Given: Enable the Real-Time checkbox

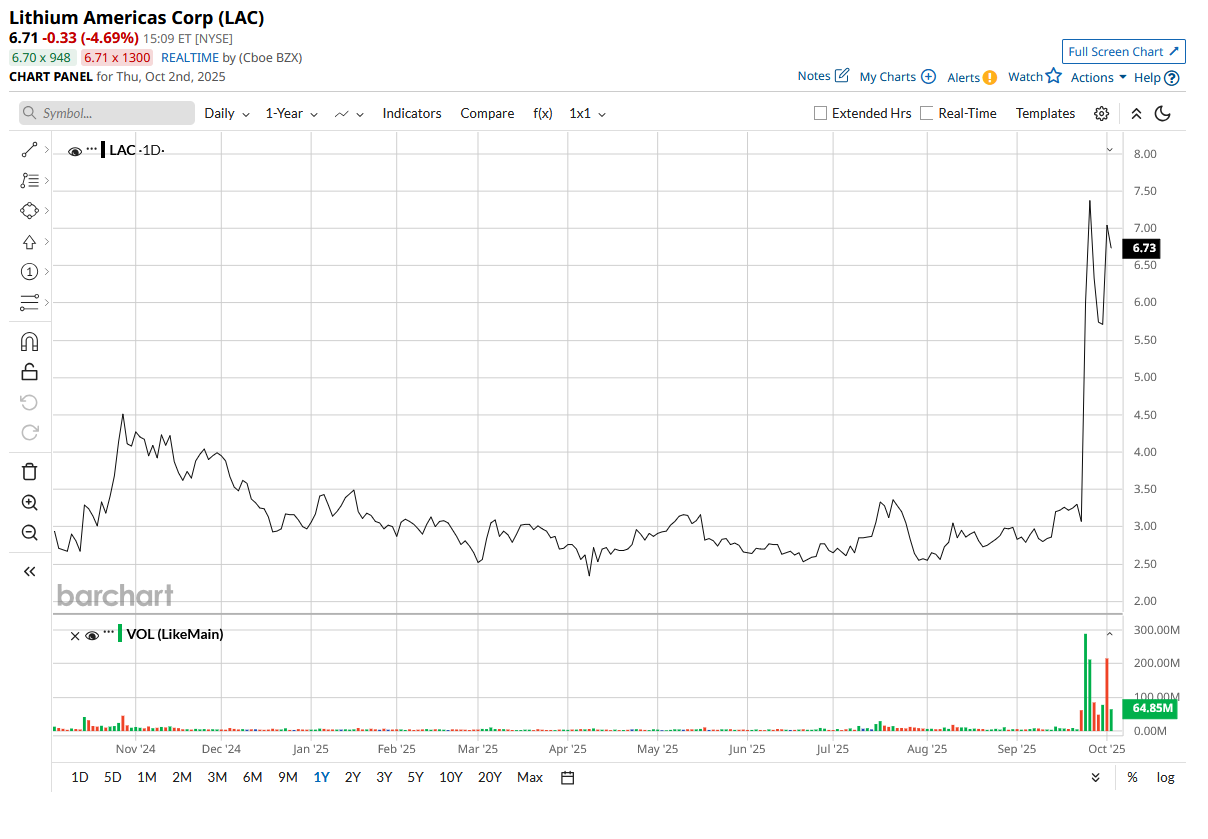Looking at the screenshot, I should click(x=927, y=113).
